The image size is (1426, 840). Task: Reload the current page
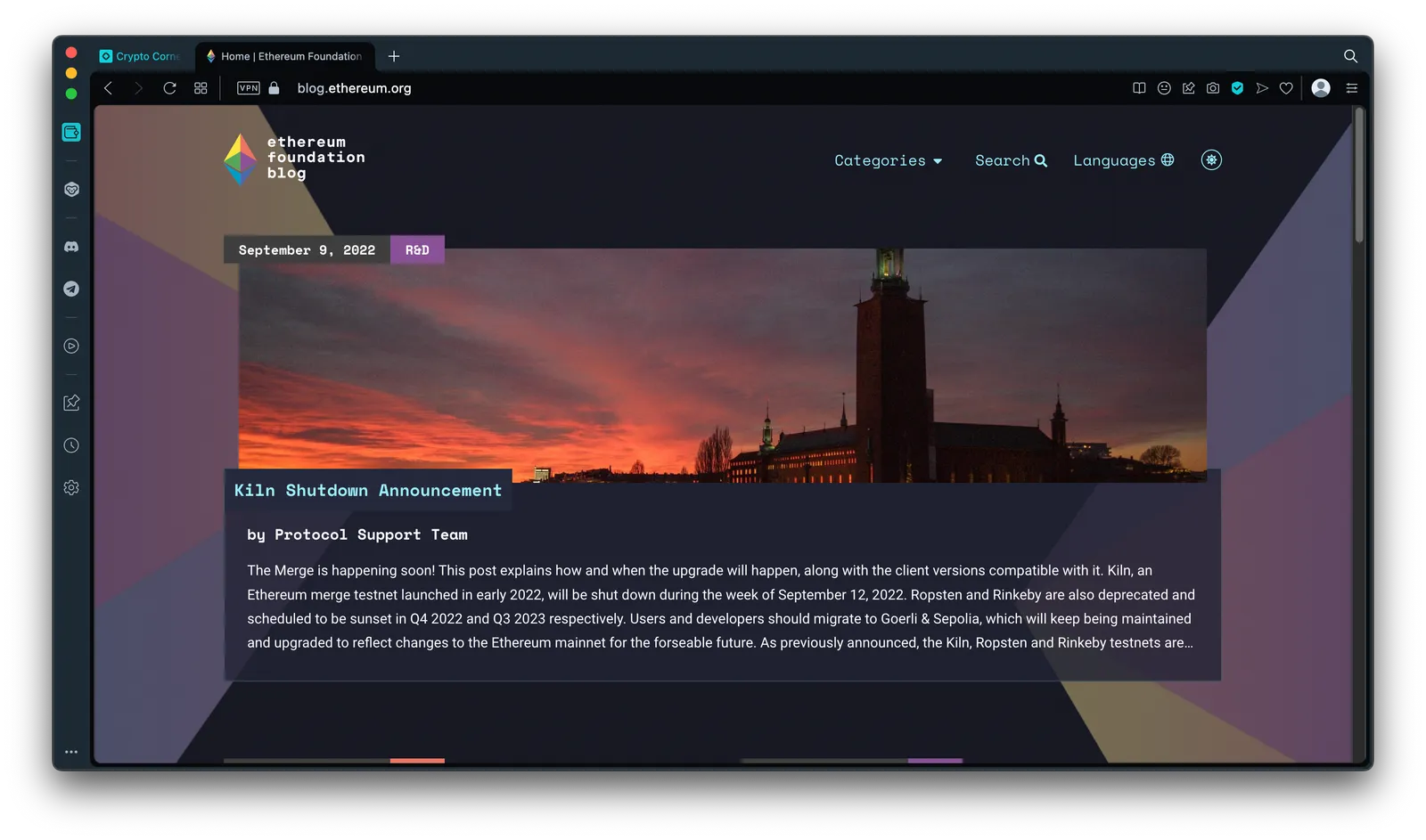169,88
